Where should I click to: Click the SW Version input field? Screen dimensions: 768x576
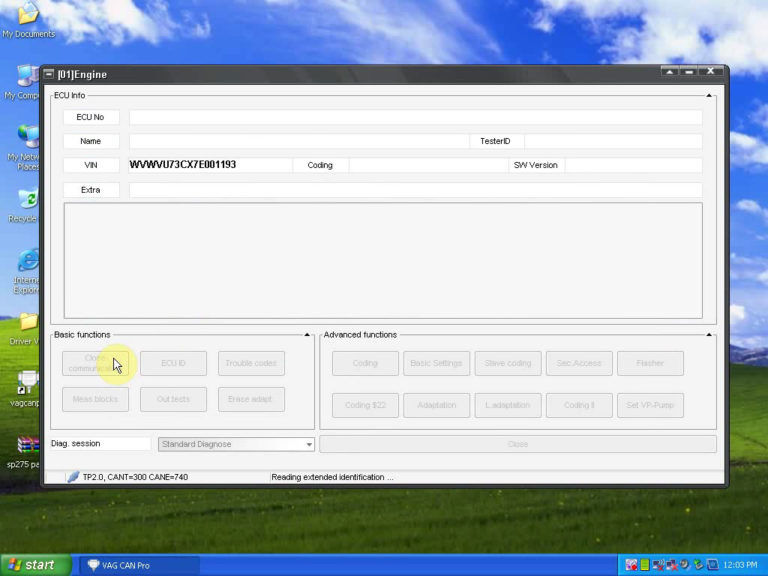pyautogui.click(x=633, y=165)
